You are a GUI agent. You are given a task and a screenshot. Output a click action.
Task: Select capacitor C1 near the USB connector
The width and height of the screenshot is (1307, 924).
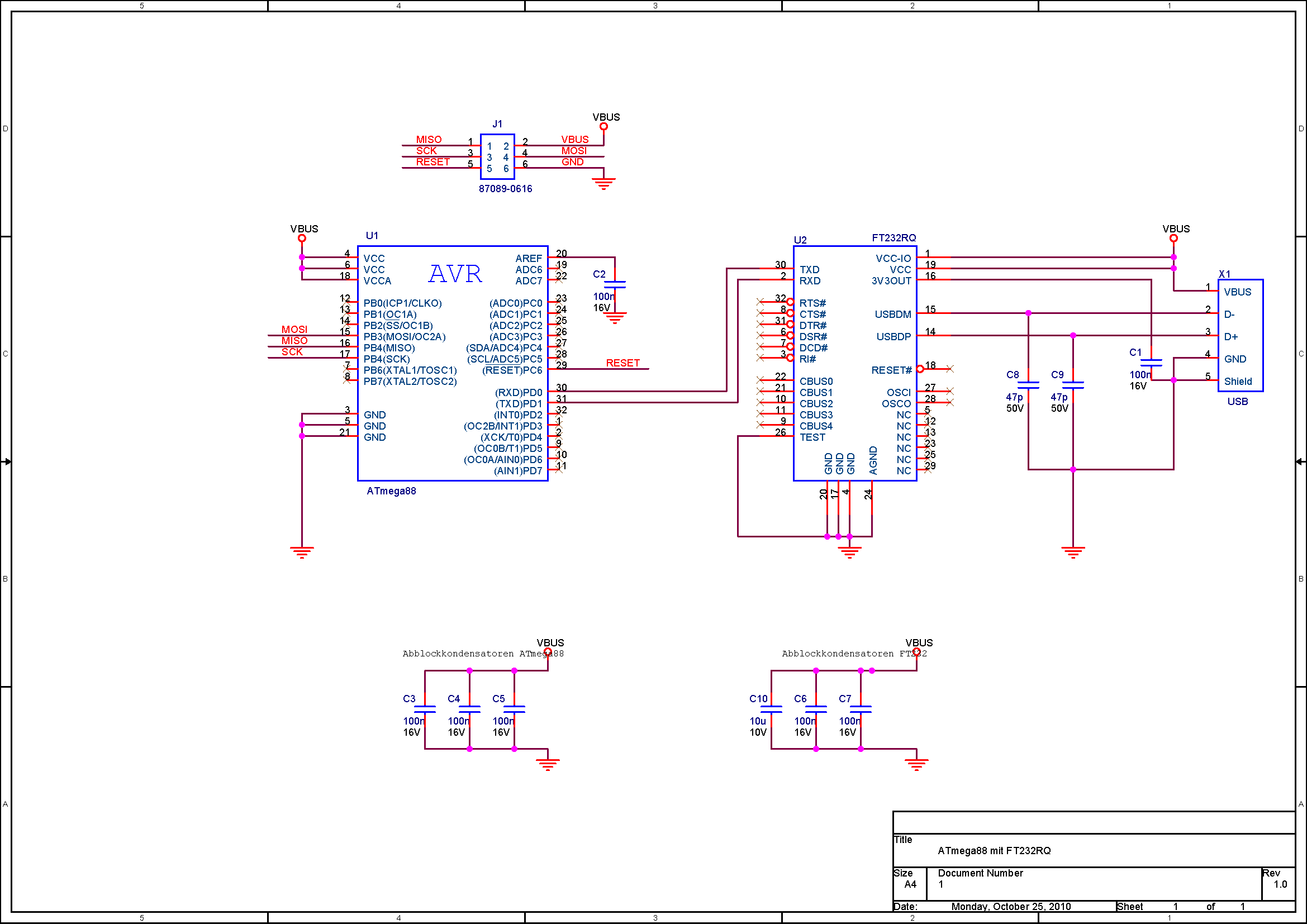[1151, 363]
